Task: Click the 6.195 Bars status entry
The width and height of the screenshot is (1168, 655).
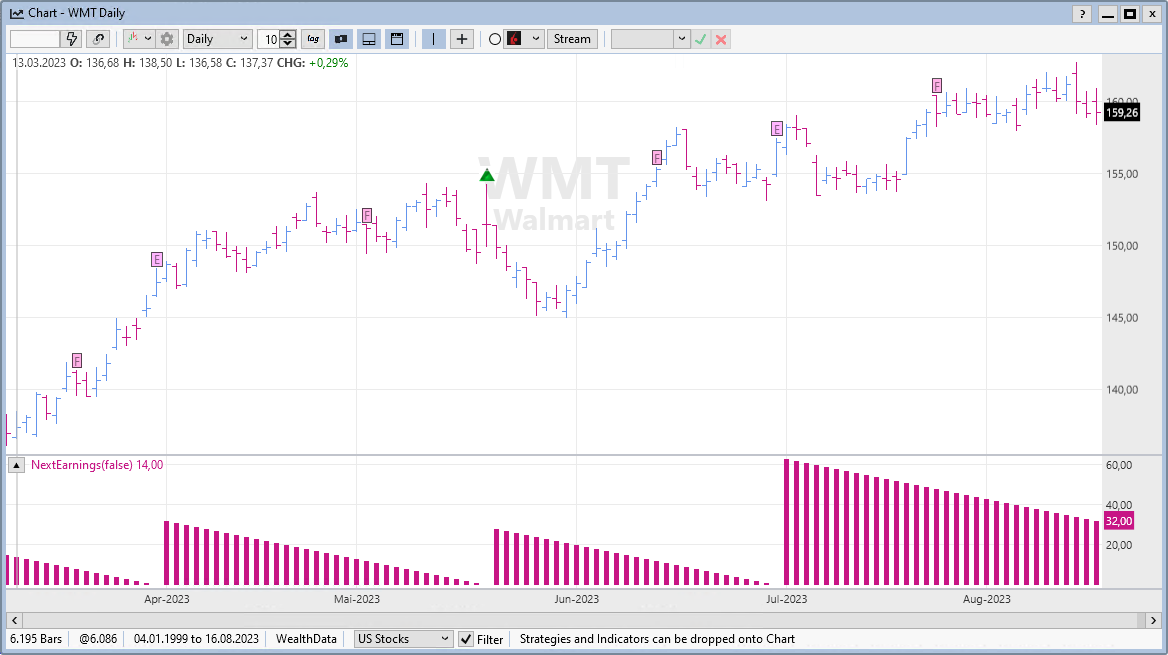Action: point(36,639)
